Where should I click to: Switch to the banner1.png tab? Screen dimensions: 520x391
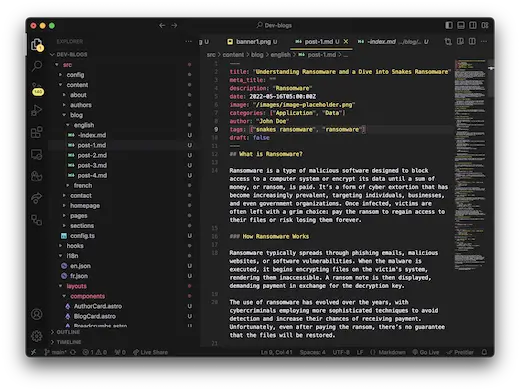(253, 42)
